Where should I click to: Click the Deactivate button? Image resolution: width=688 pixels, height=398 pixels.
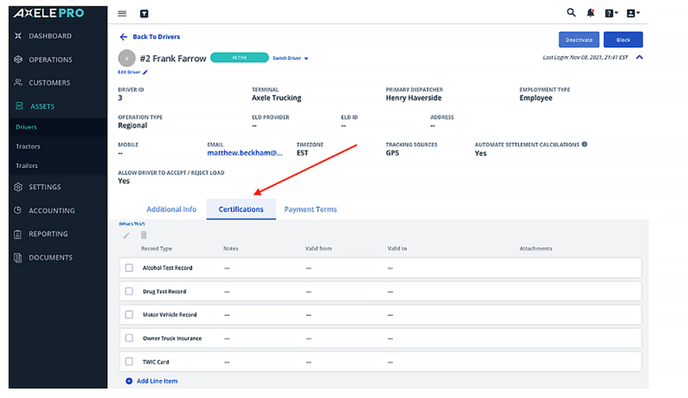coord(579,40)
